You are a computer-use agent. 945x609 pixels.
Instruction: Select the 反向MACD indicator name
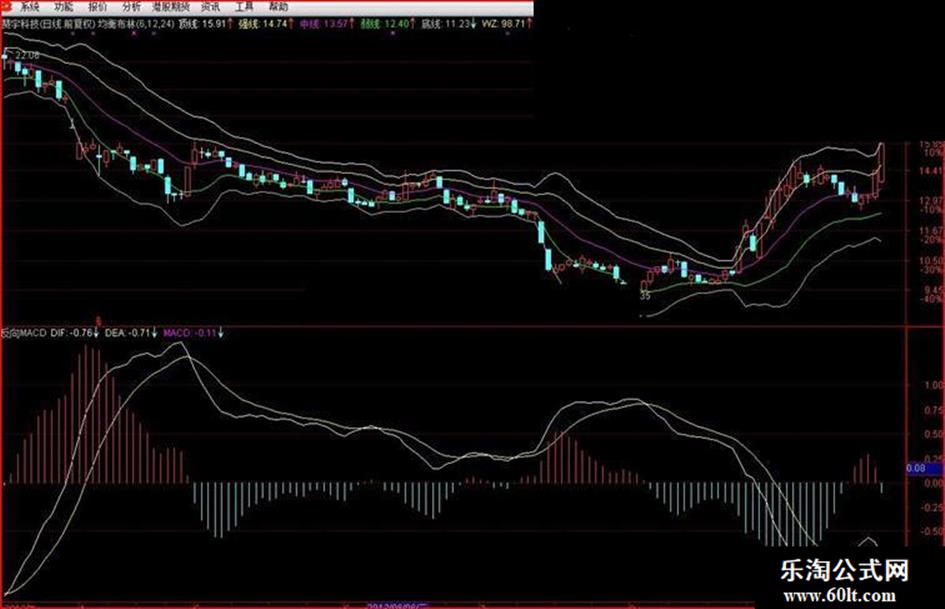pos(24,332)
